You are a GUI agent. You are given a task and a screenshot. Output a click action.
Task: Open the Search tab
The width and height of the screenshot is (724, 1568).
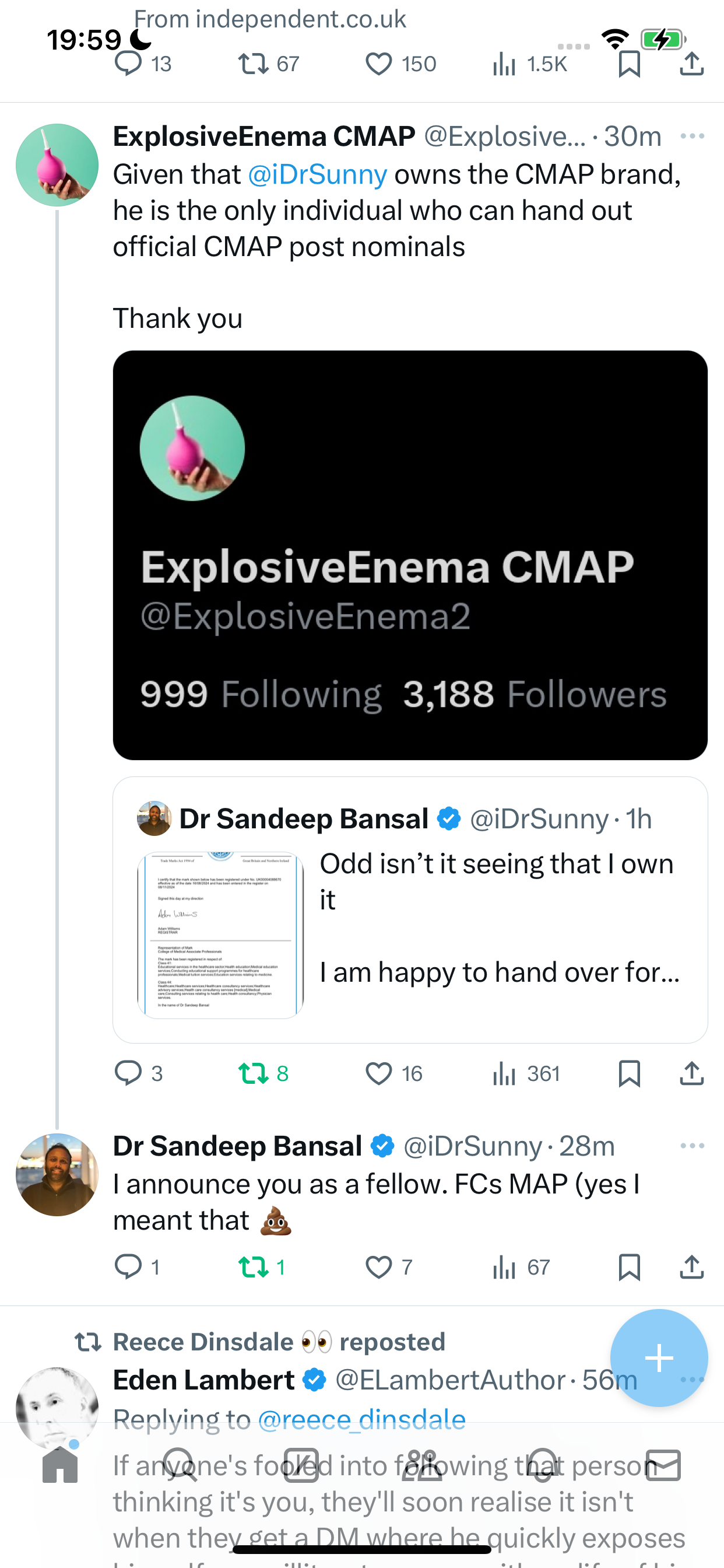click(180, 1465)
